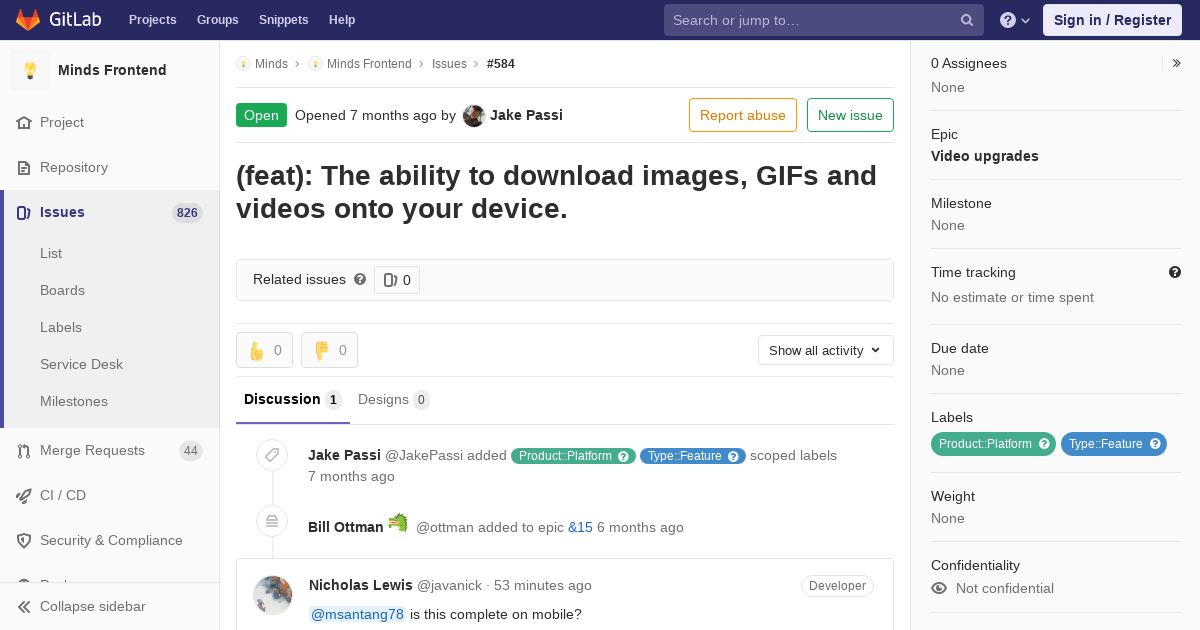Give a thumbs down reaction
The image size is (1200, 630).
point(329,350)
